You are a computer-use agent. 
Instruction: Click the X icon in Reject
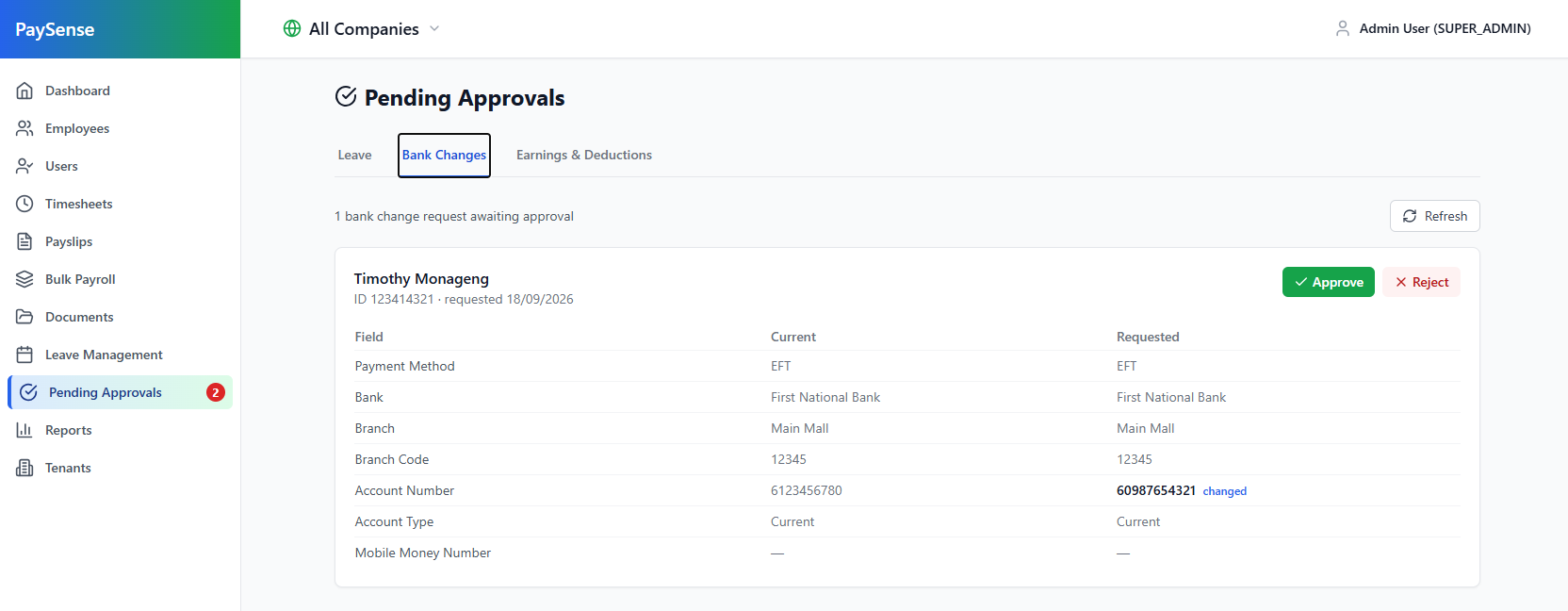pyautogui.click(x=1401, y=282)
